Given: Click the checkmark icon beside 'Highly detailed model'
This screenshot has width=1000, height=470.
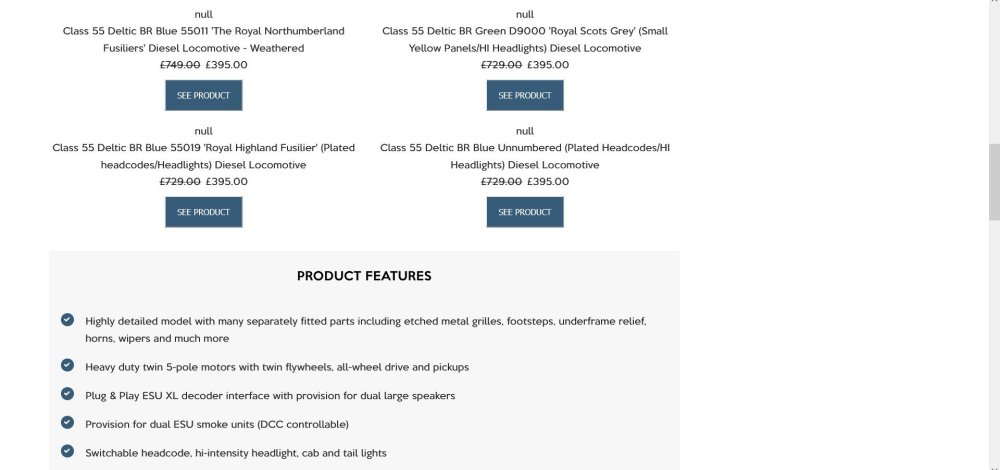Looking at the screenshot, I should [67, 320].
